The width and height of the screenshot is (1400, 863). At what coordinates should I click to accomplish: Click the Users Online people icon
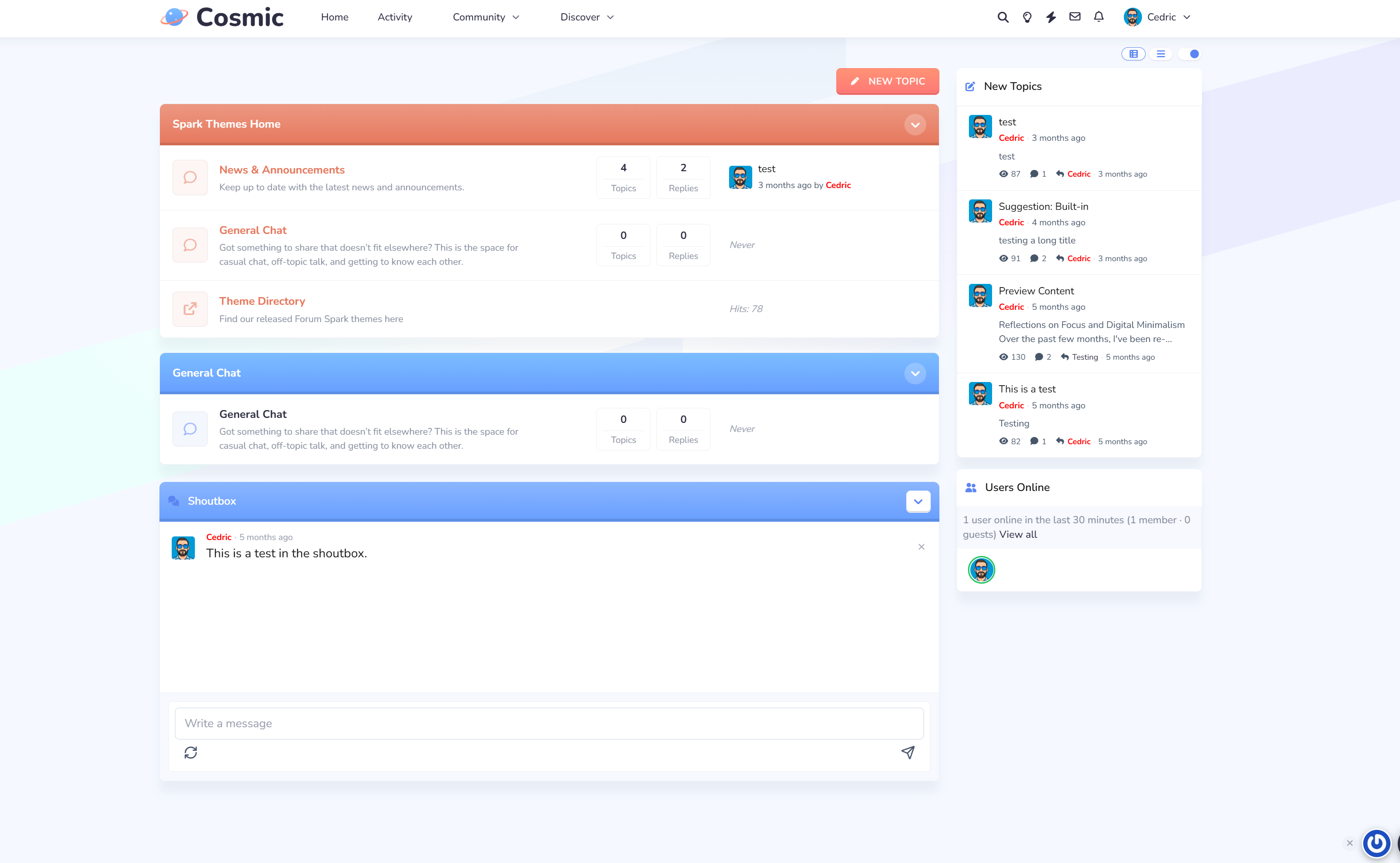point(970,487)
